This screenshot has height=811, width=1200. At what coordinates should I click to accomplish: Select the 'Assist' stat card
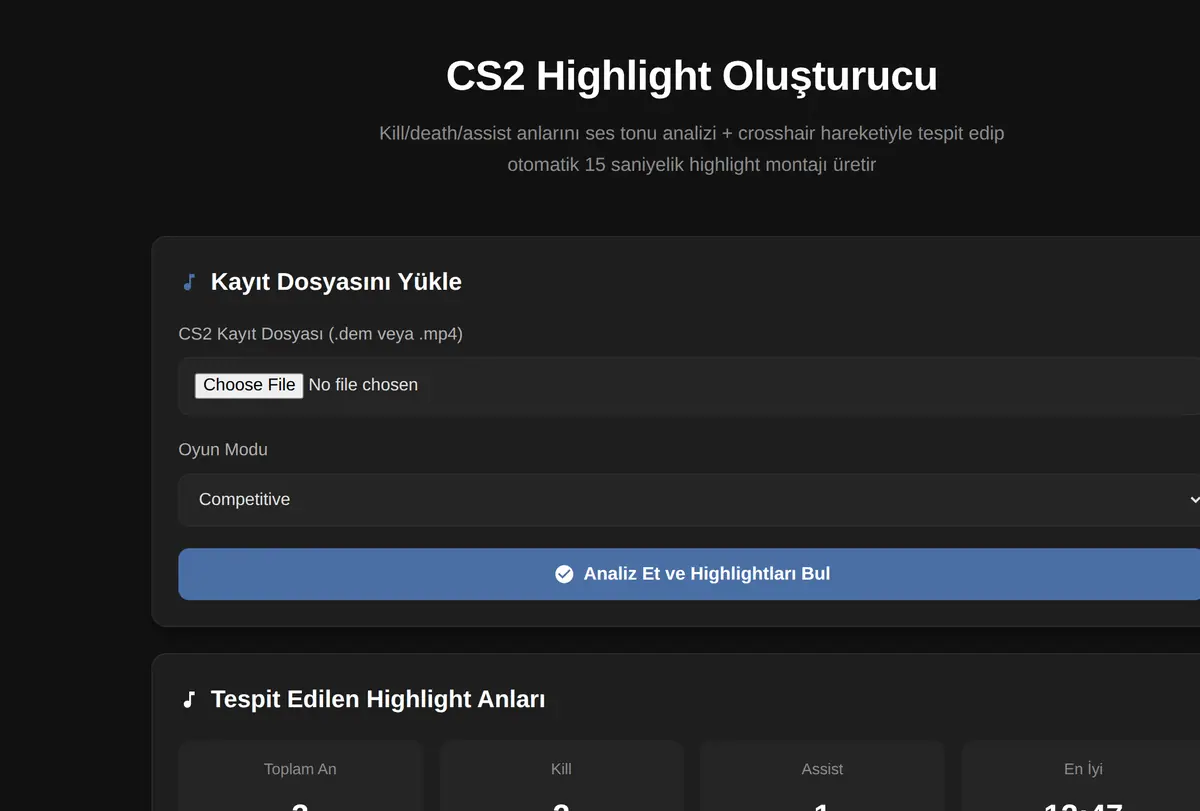822,776
